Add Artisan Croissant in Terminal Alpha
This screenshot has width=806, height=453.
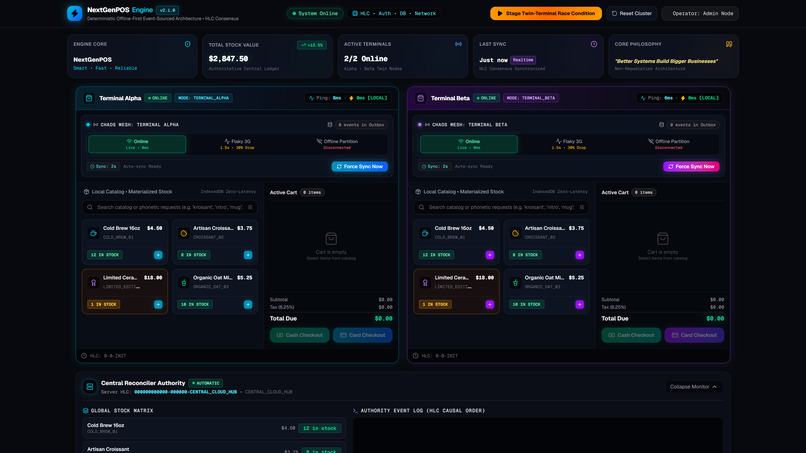248,255
